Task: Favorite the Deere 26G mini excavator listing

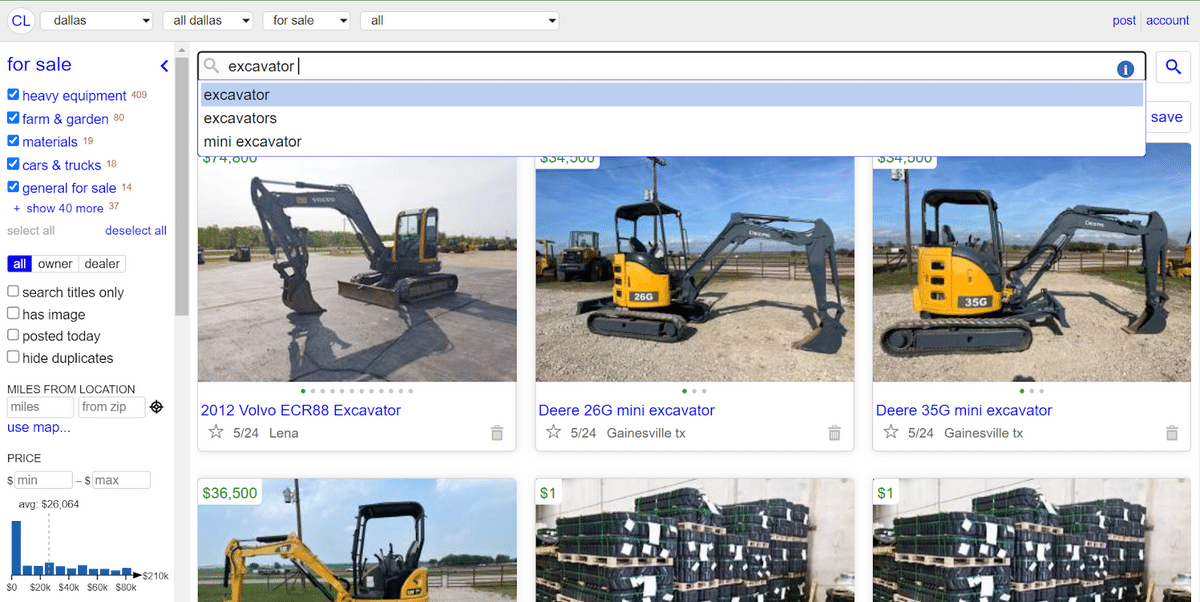Action: coord(554,432)
